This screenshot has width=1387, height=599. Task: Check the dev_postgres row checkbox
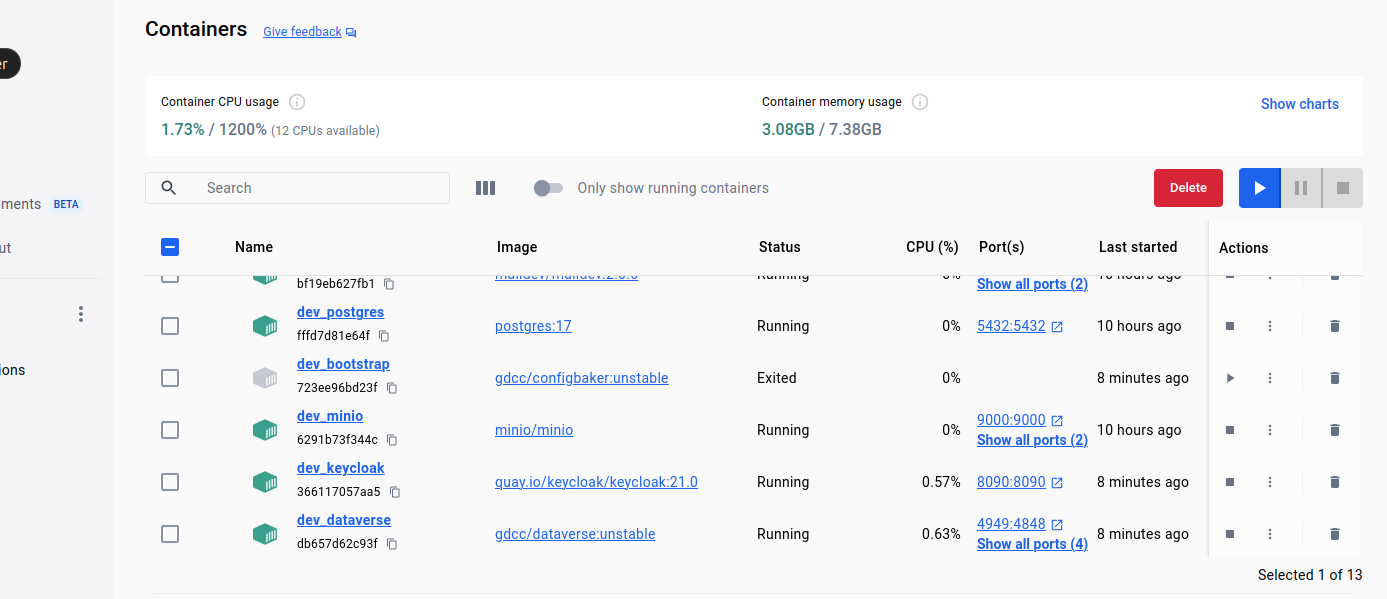(x=170, y=326)
